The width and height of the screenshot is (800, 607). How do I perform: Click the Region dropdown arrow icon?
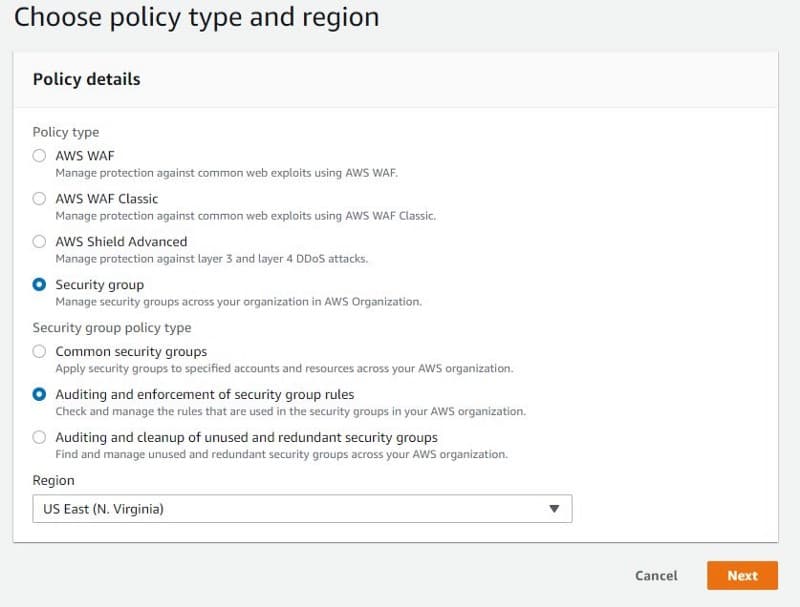[554, 509]
